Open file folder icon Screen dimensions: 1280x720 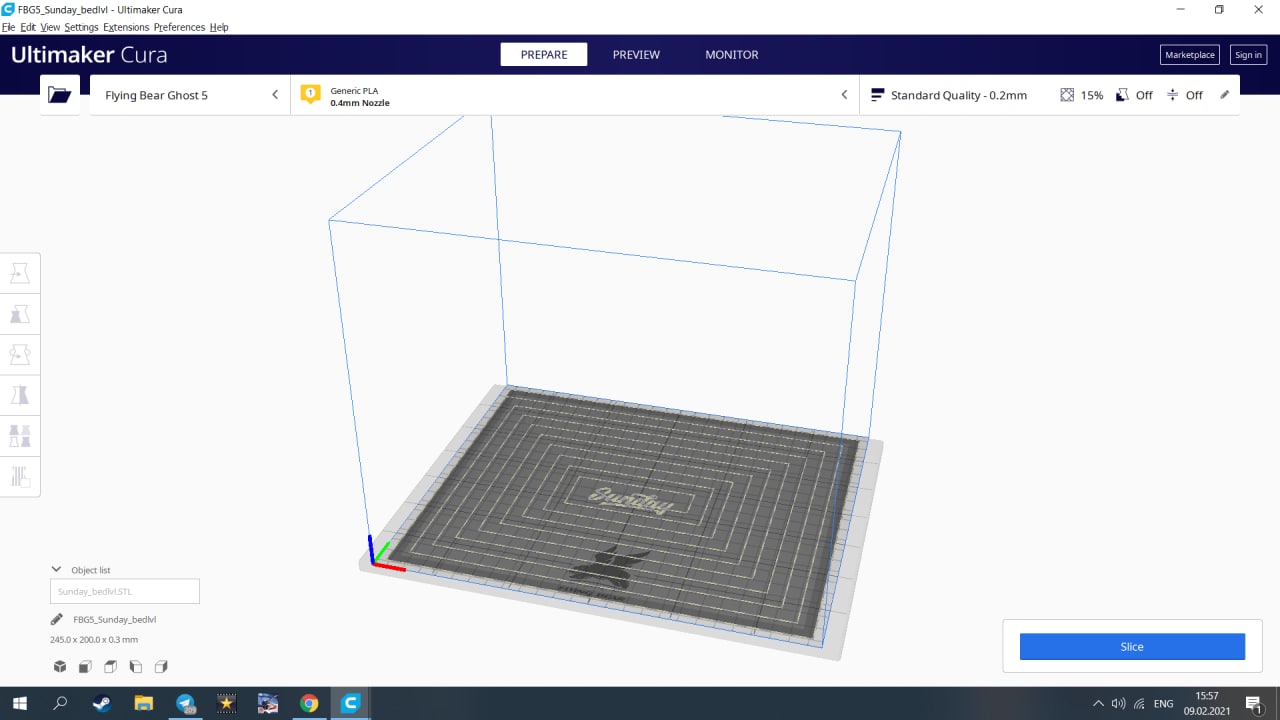tap(60, 95)
